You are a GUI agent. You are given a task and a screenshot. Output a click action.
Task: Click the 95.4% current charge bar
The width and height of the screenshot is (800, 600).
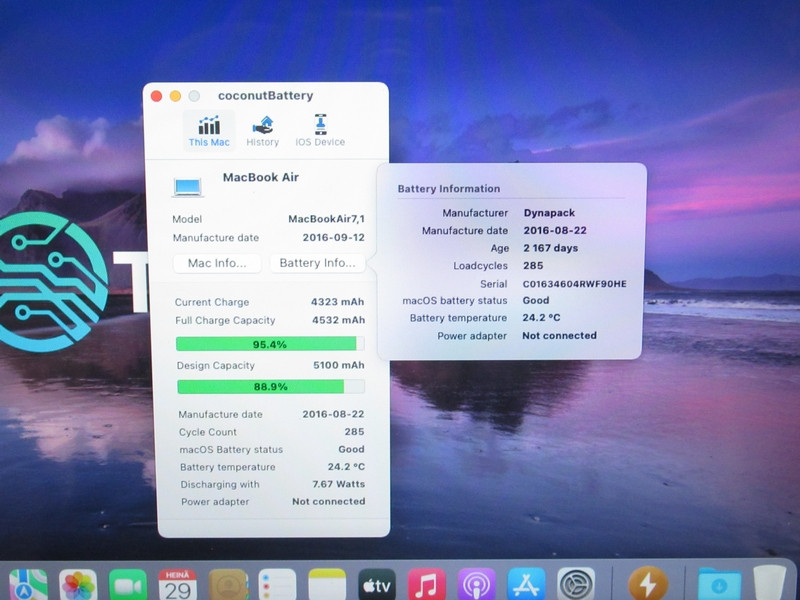tap(270, 344)
